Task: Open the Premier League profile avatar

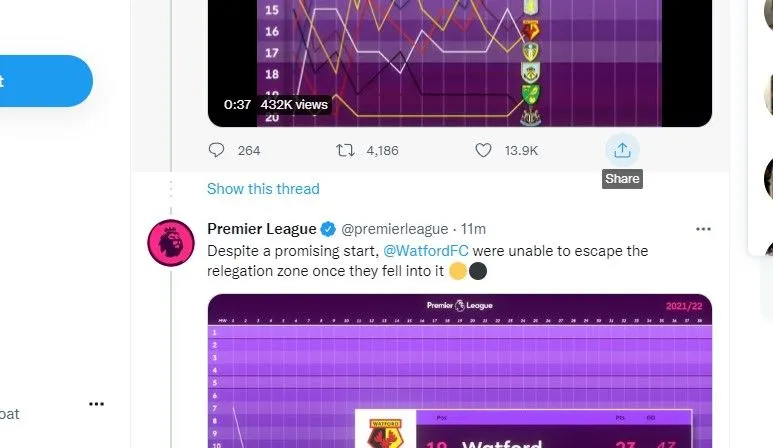Action: pyautogui.click(x=170, y=242)
